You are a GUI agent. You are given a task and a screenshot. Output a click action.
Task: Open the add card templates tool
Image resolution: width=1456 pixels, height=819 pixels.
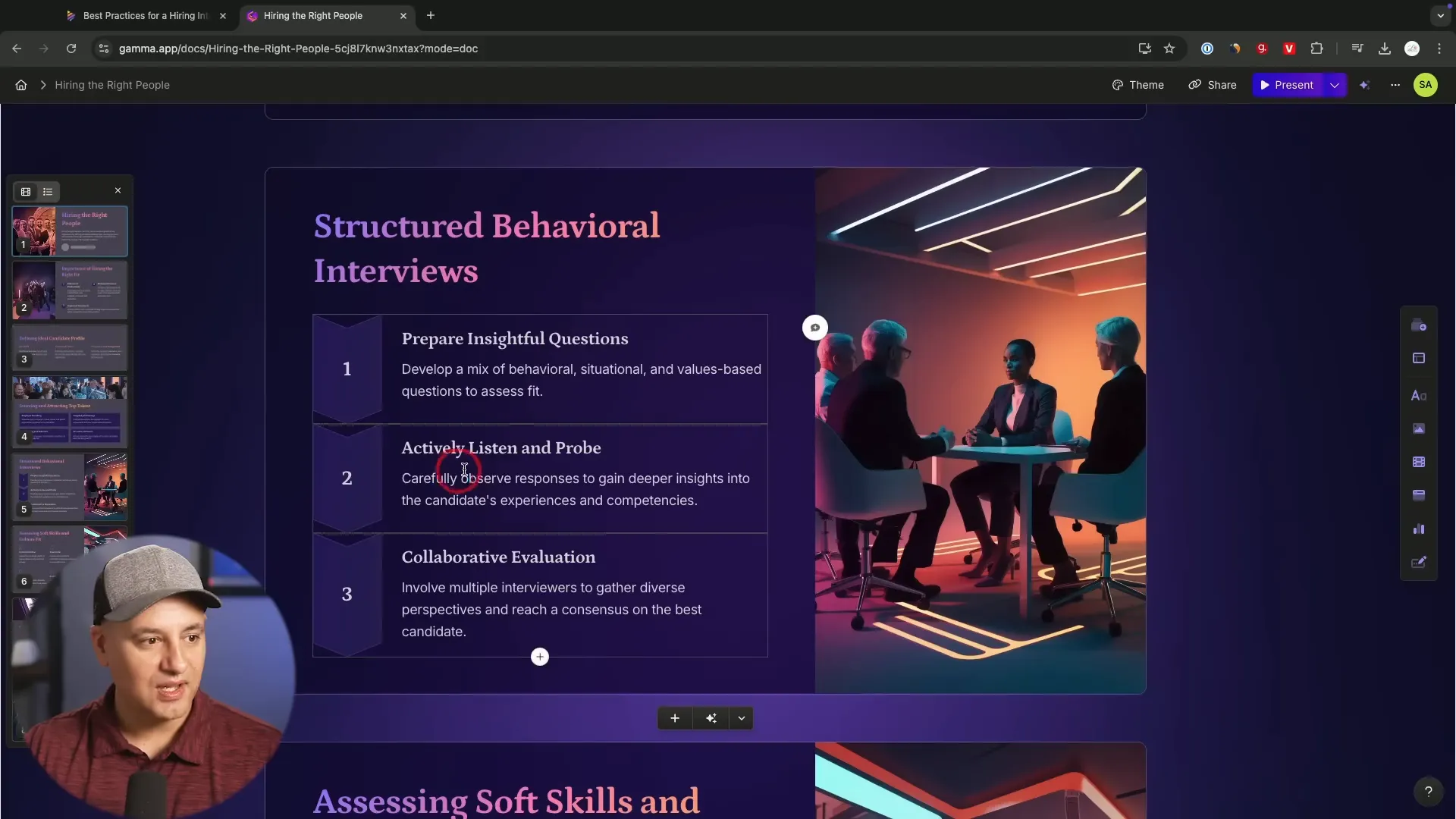[x=1418, y=326]
